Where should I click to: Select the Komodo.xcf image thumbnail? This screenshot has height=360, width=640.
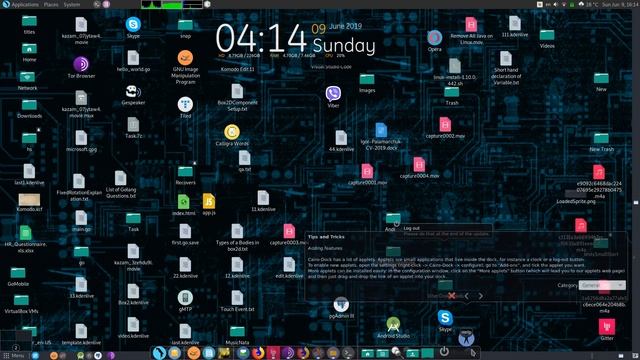[x=29, y=200]
